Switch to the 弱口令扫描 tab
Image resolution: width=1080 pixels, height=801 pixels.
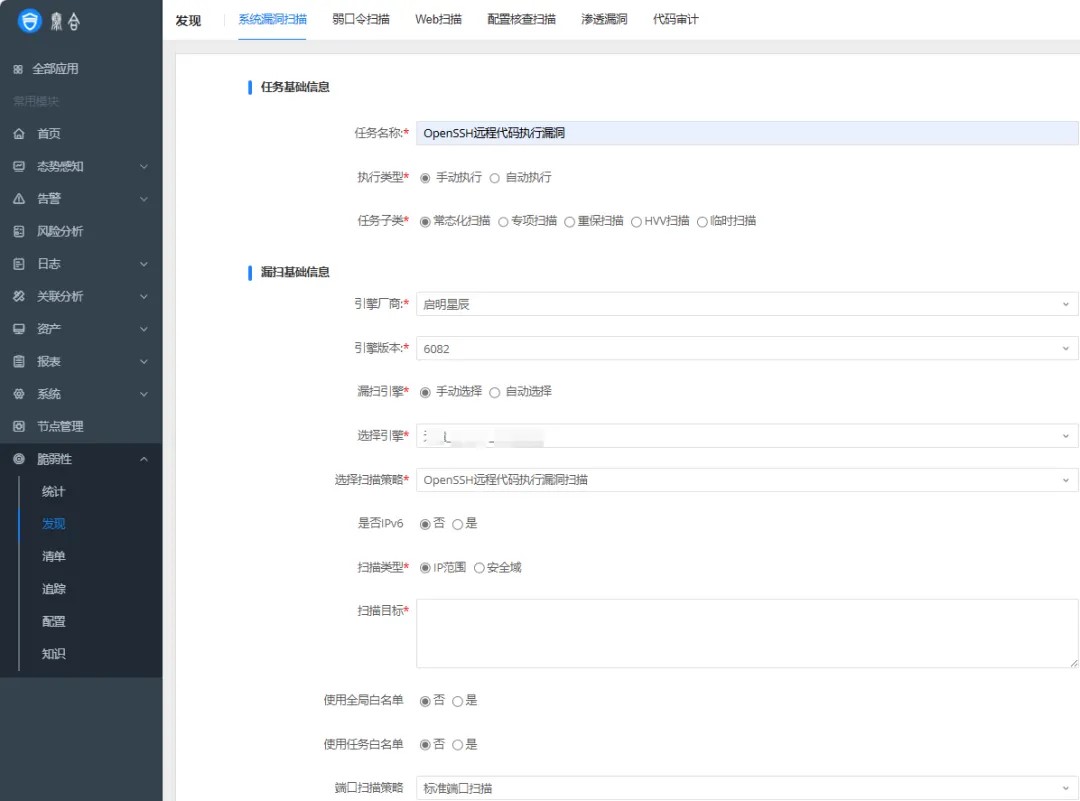coord(361,19)
